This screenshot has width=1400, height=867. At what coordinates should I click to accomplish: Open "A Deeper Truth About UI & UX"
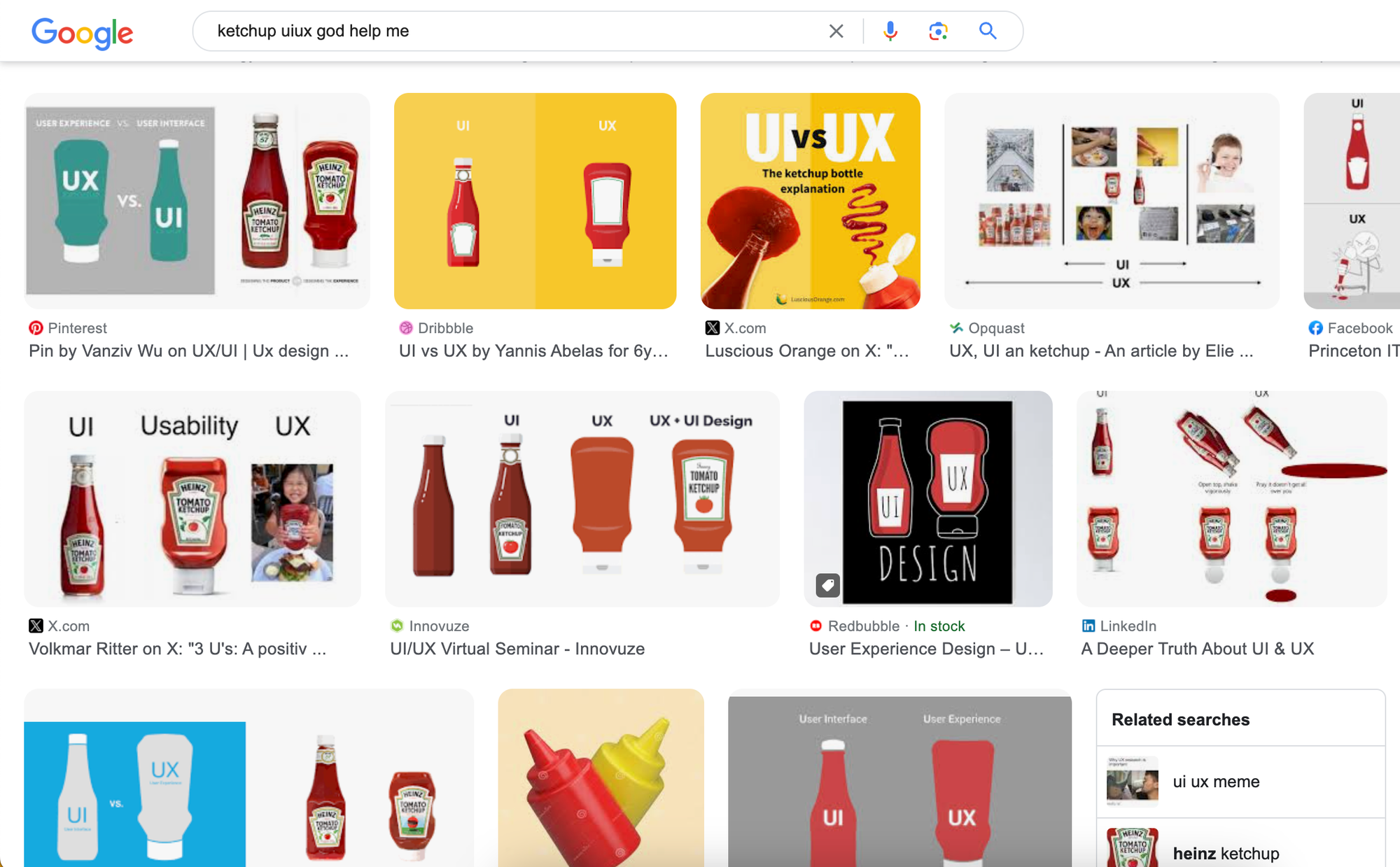coord(1197,649)
